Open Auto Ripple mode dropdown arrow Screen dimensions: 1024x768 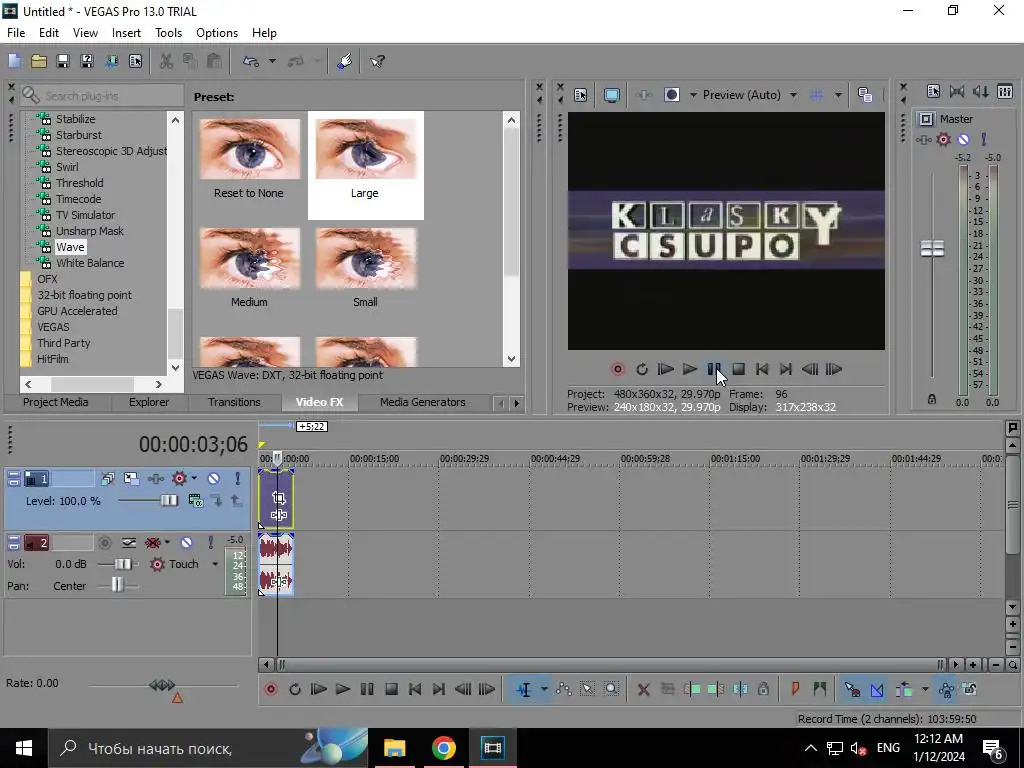pos(925,690)
